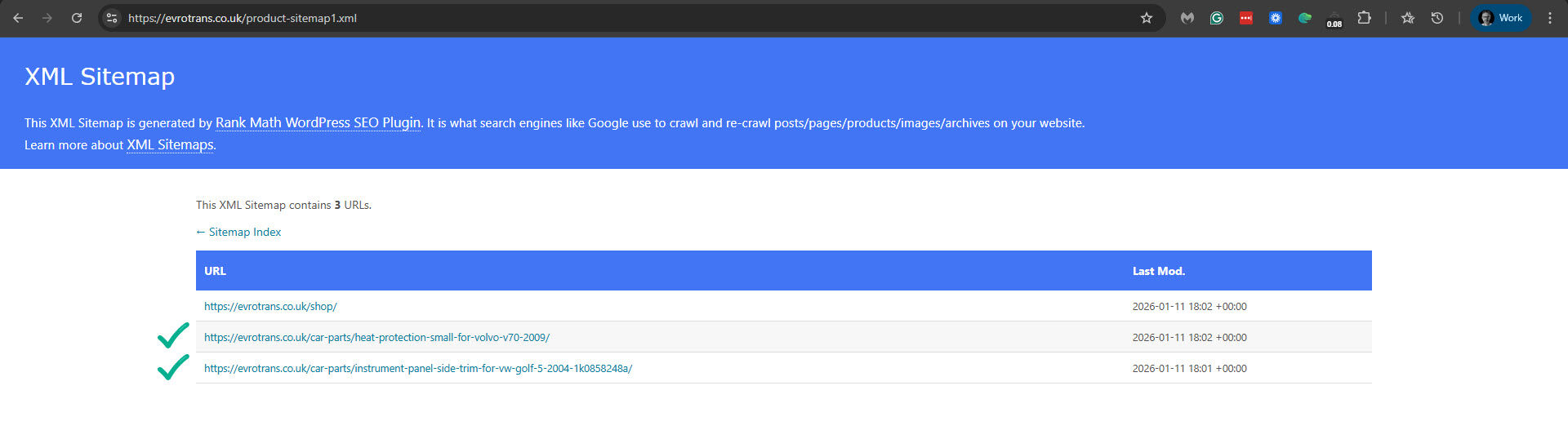Click the browser back arrow
Viewport: 1568px width, 439px height.
click(x=18, y=18)
